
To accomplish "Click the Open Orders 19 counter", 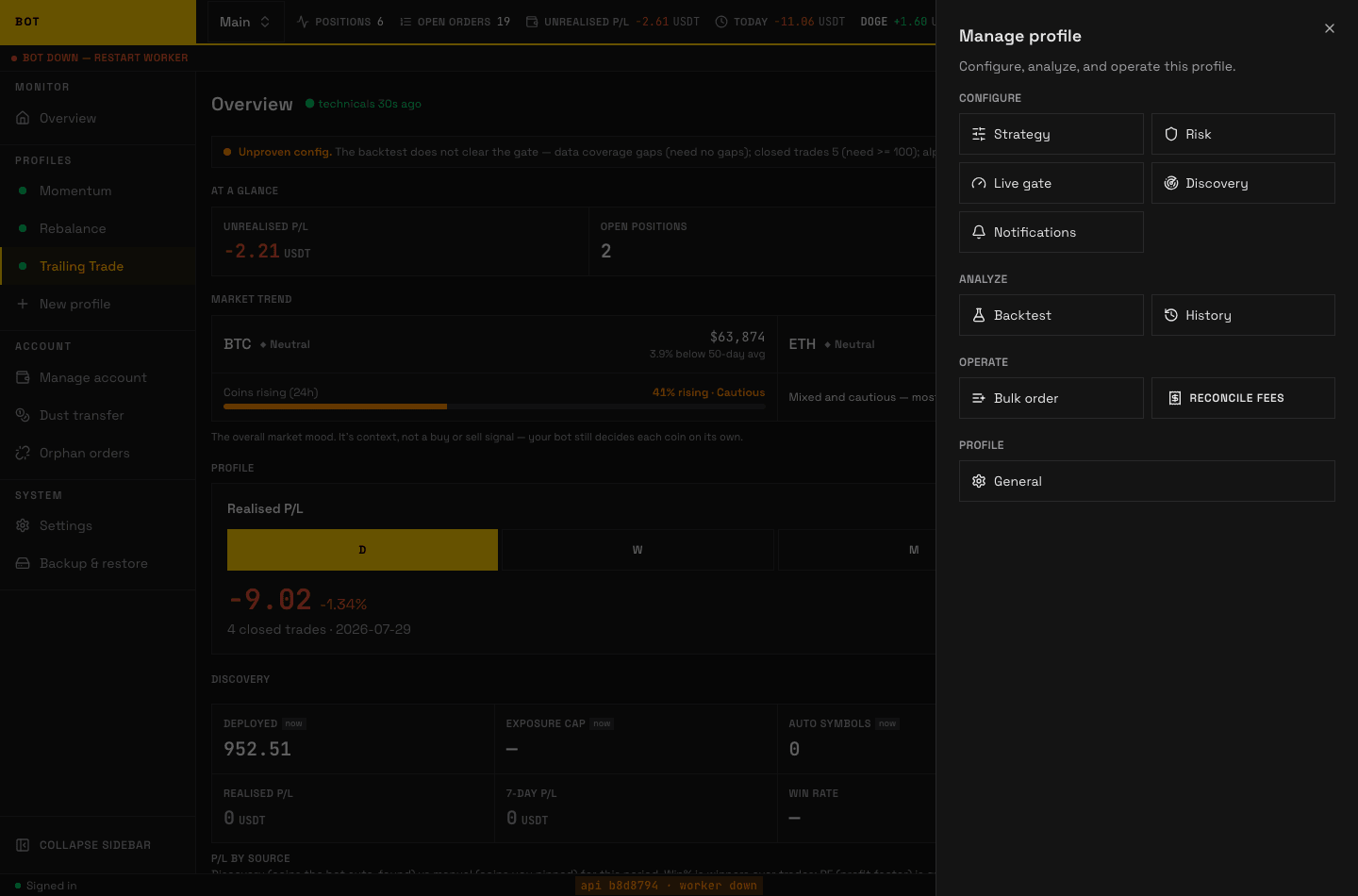I will click(x=455, y=22).
